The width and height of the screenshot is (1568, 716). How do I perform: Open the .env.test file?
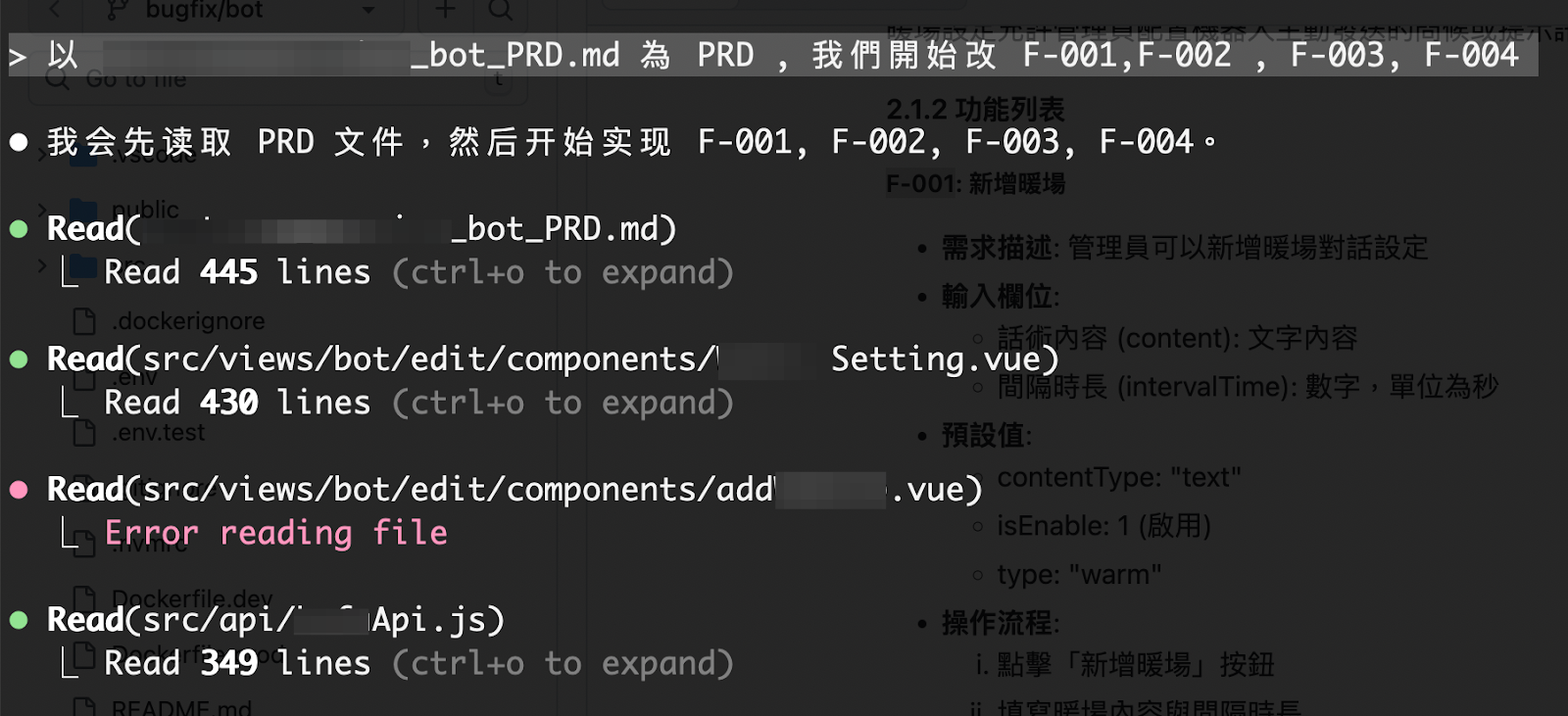point(158,433)
